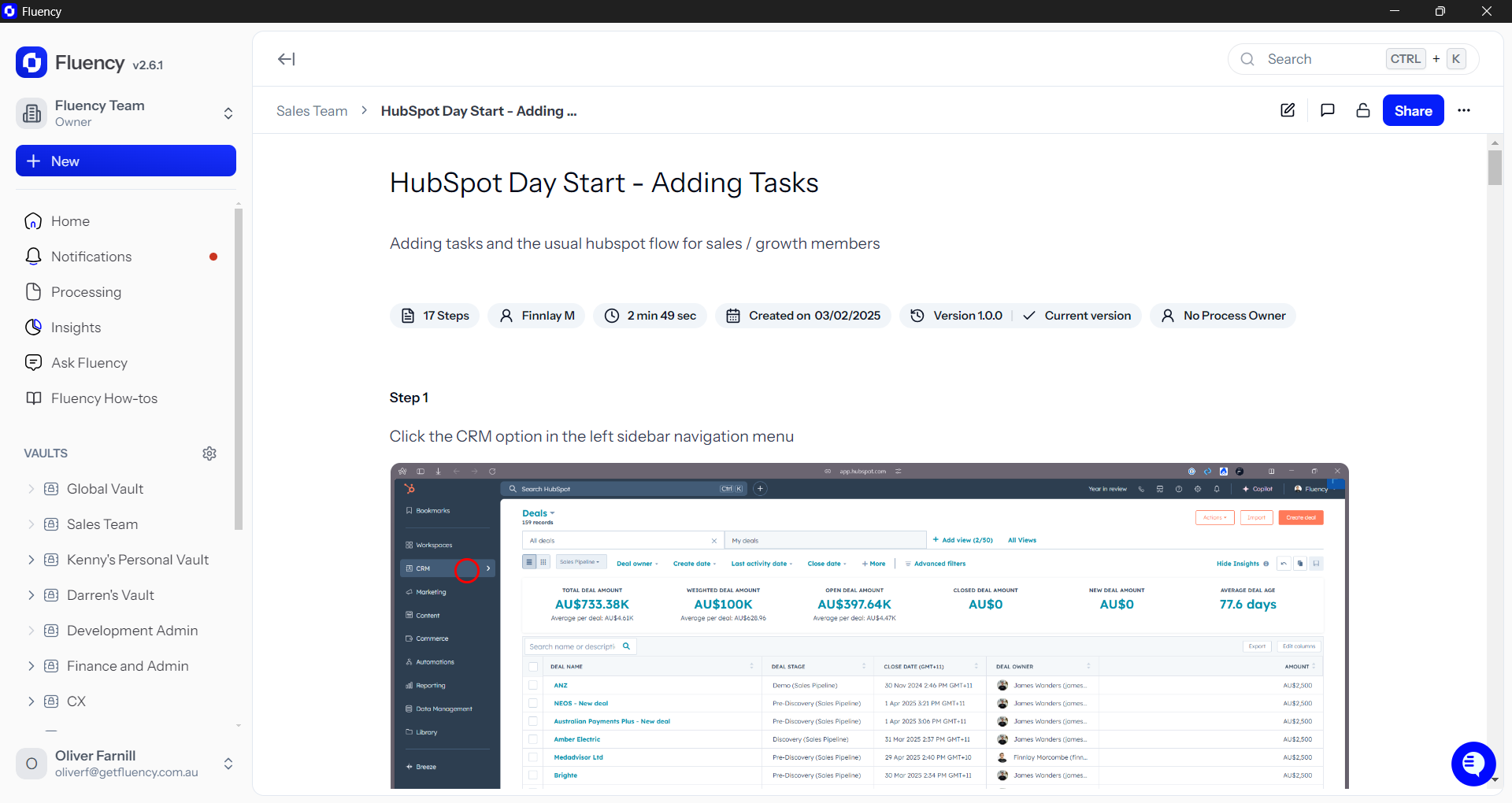
Task: Open the more options ellipsis menu
Action: click(1464, 110)
